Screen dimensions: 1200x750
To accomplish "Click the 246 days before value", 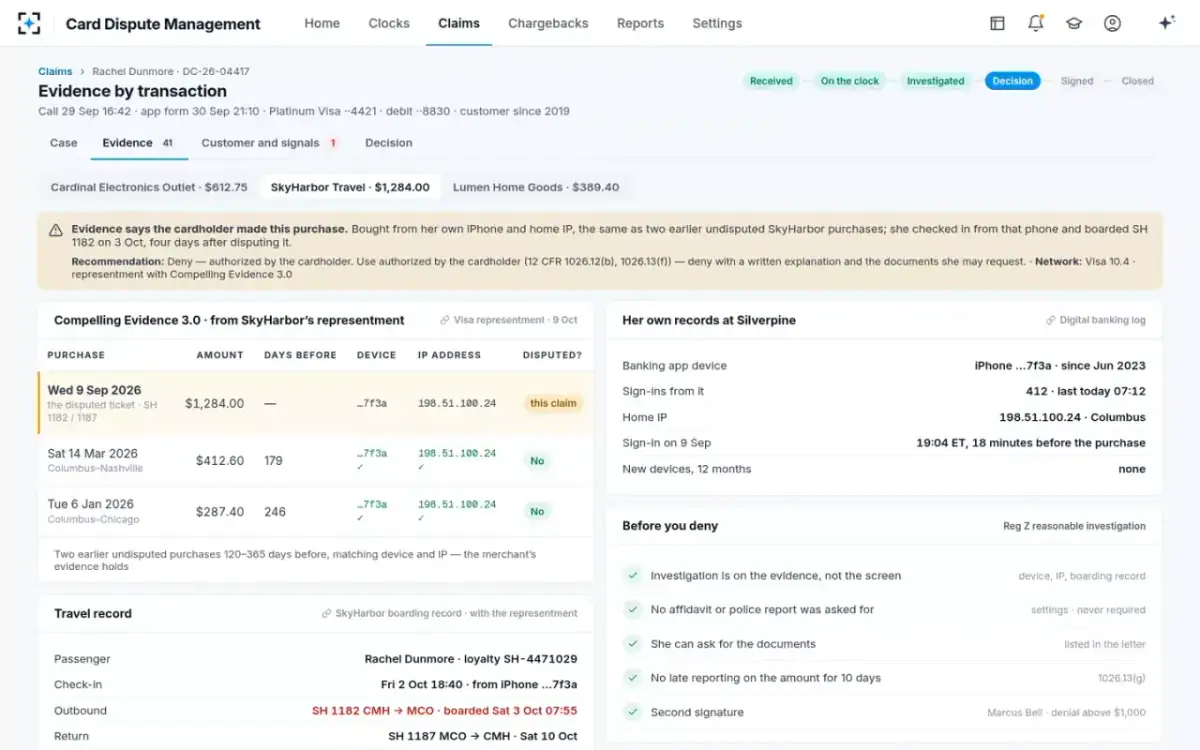I will pos(275,512).
